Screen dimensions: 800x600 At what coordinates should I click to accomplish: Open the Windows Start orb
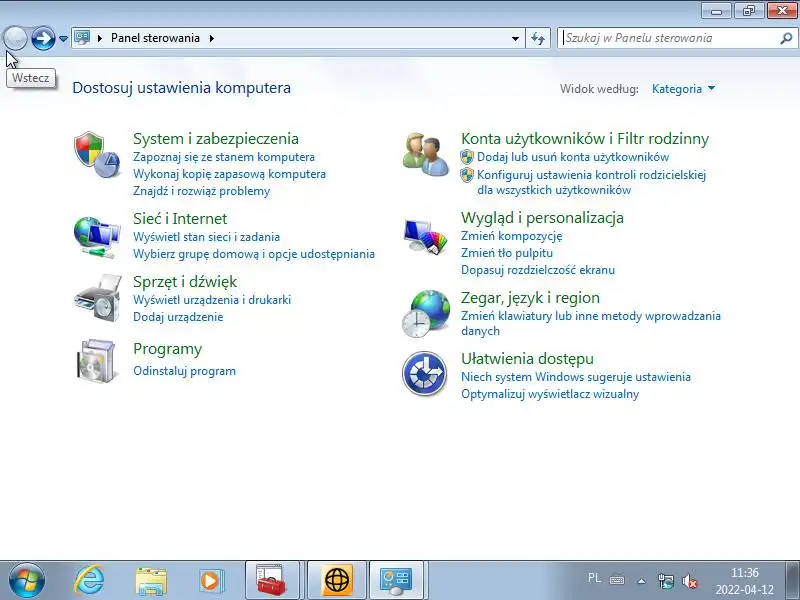(27, 580)
